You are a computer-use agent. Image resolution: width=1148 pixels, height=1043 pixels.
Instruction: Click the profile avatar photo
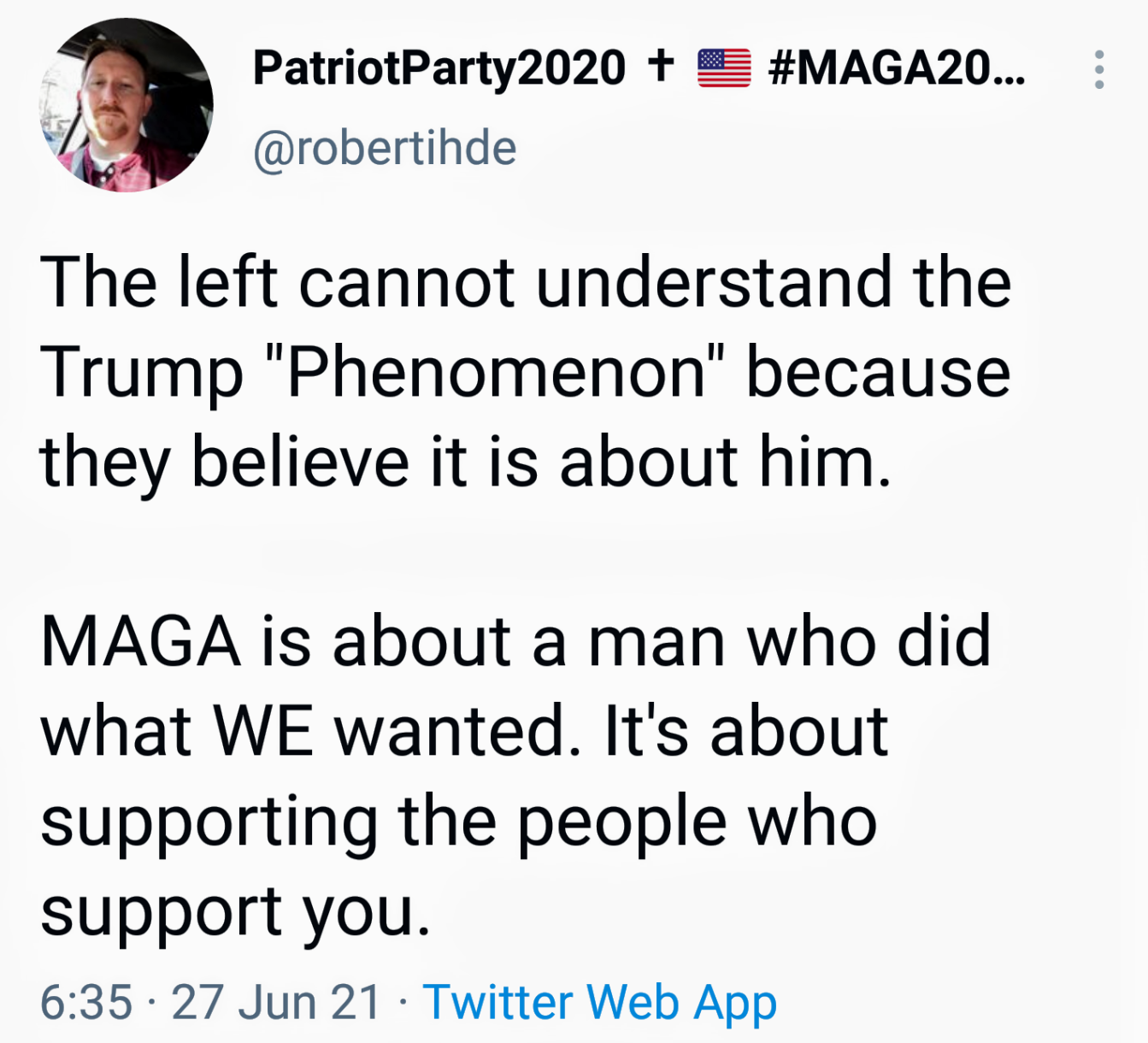tap(127, 105)
